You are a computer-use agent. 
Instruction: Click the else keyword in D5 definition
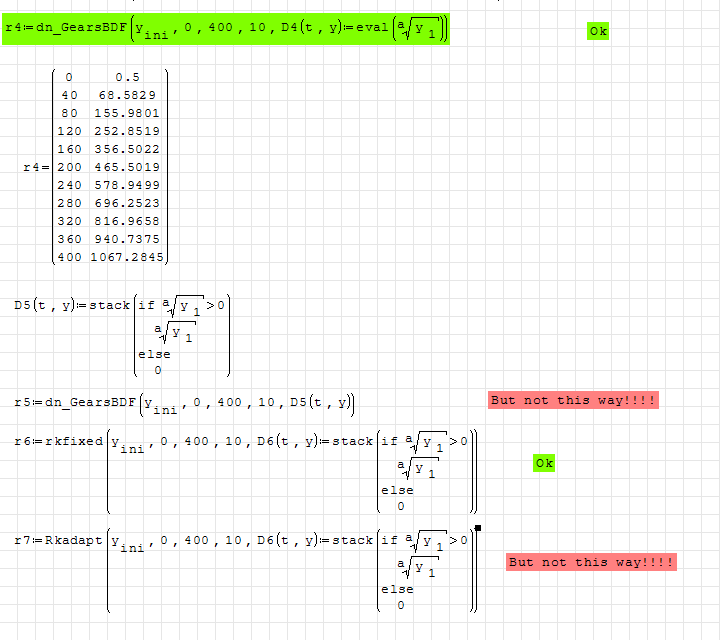click(x=153, y=353)
